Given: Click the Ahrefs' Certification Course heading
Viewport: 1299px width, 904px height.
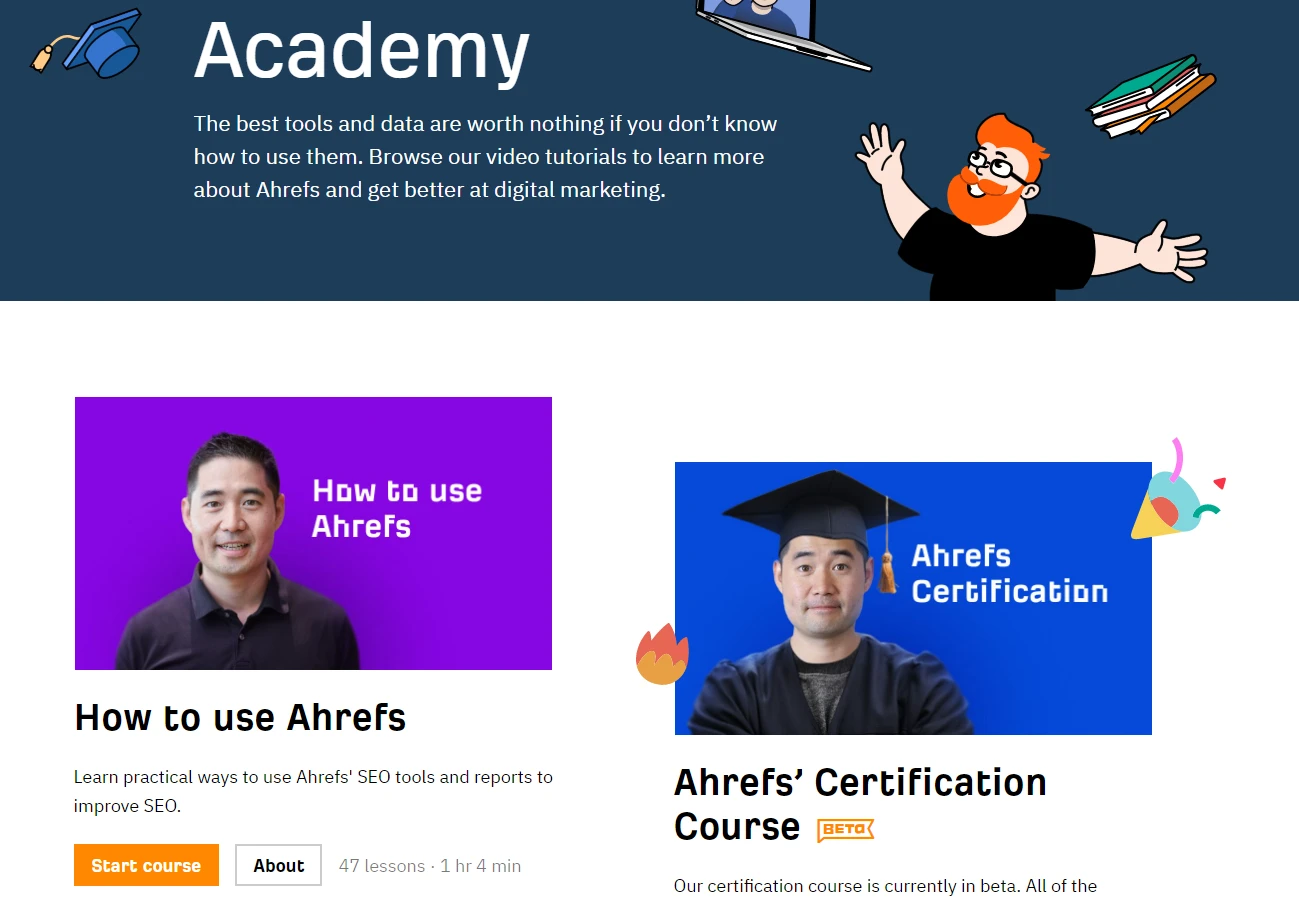Looking at the screenshot, I should point(860,804).
